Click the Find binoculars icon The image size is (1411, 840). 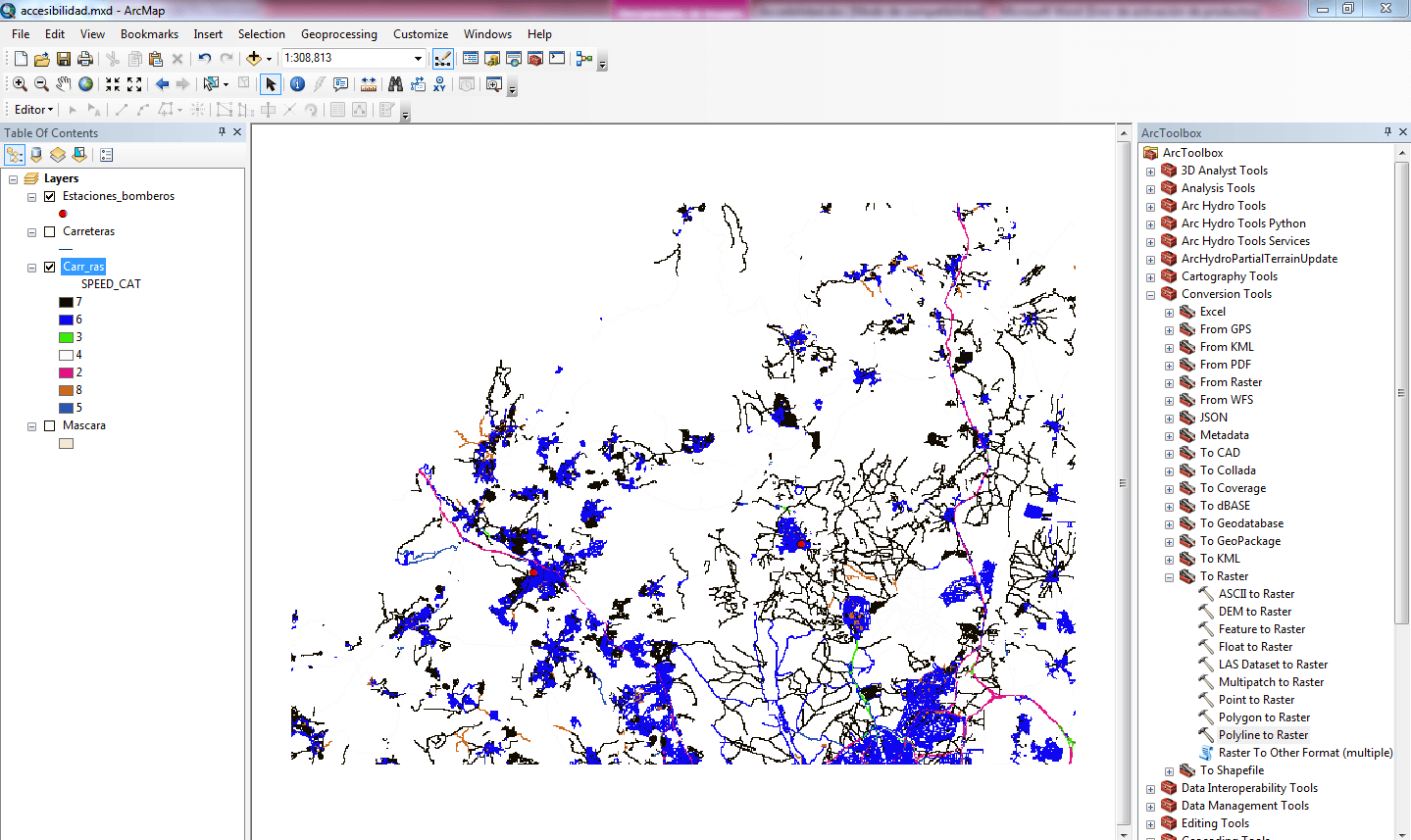tap(395, 84)
